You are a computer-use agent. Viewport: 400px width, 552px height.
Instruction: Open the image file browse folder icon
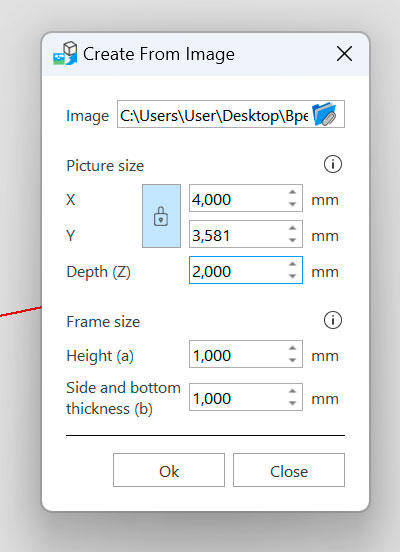324,114
